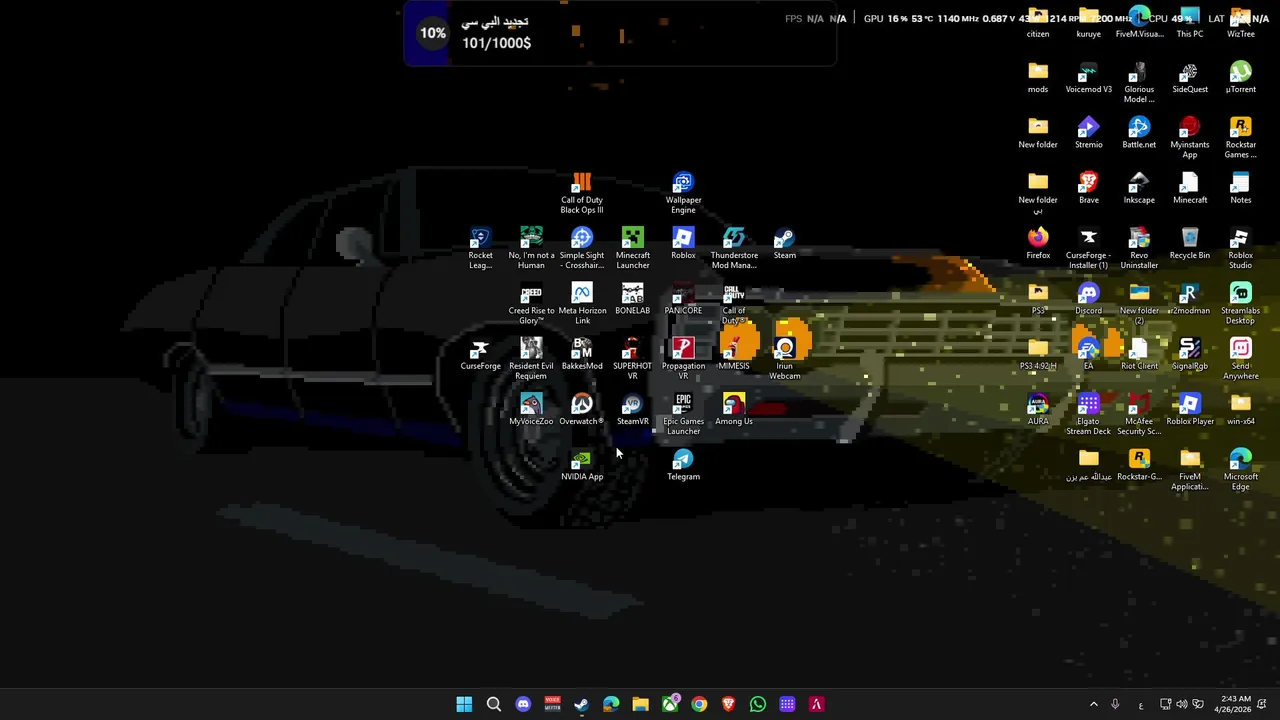
Task: Select the Firefox desktop icon
Action: point(1038,243)
